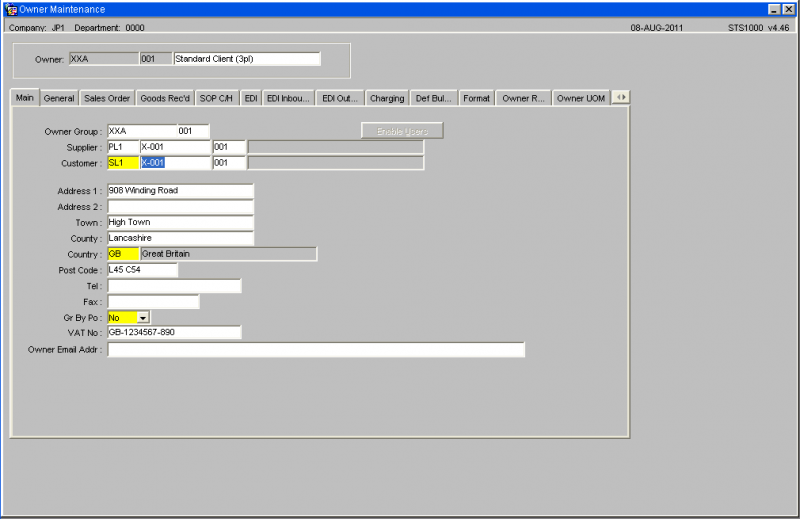Click the tab scroll arrows button

click(x=621, y=97)
